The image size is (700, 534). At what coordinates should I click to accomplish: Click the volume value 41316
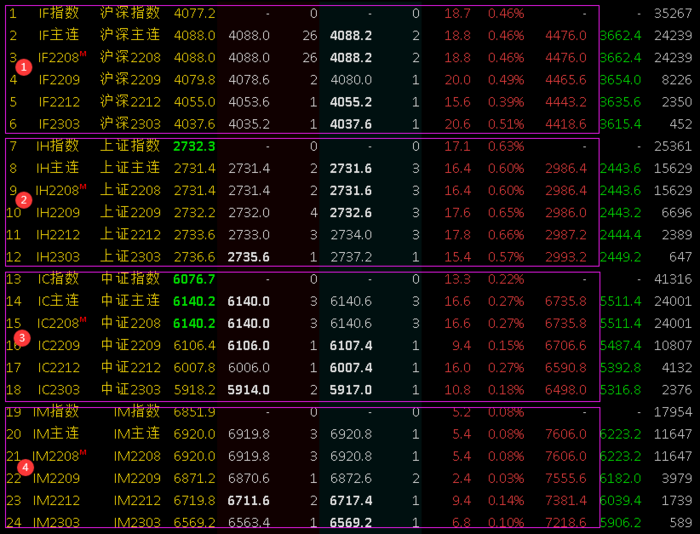coord(673,279)
